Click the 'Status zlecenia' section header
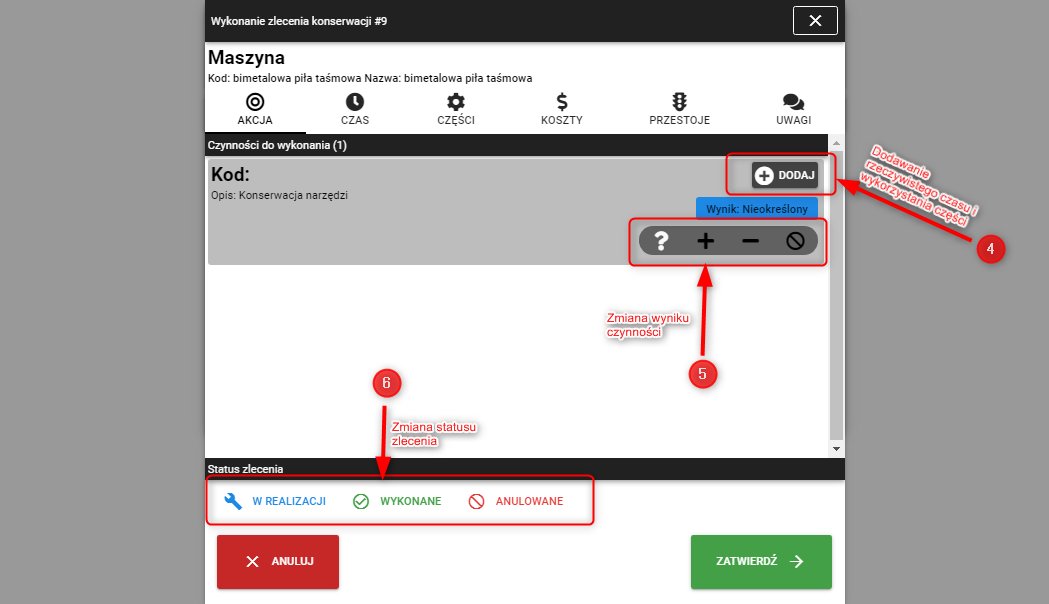The image size is (1049, 604). (x=245, y=469)
